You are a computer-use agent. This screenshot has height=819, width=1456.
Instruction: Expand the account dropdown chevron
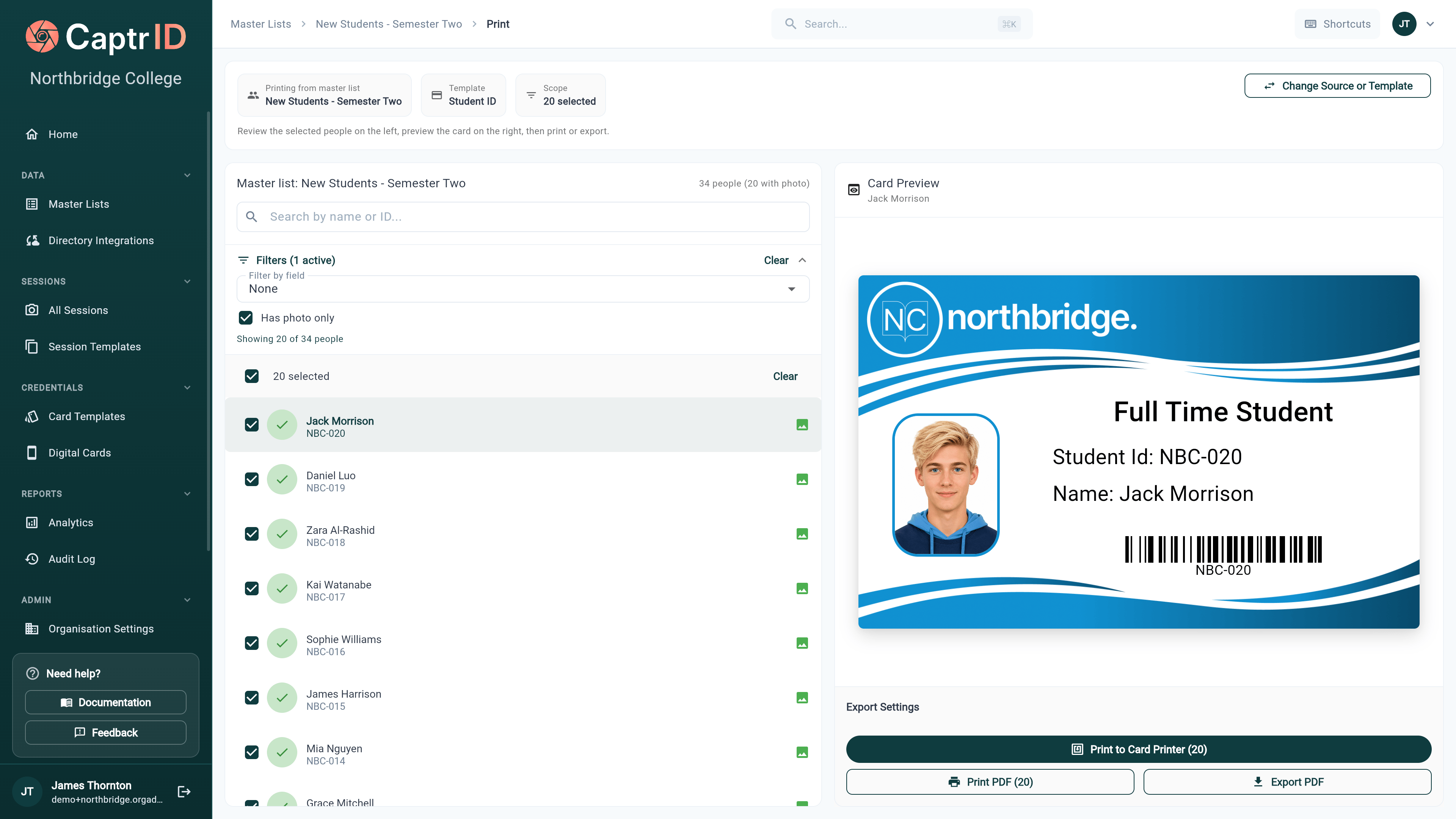[1430, 24]
